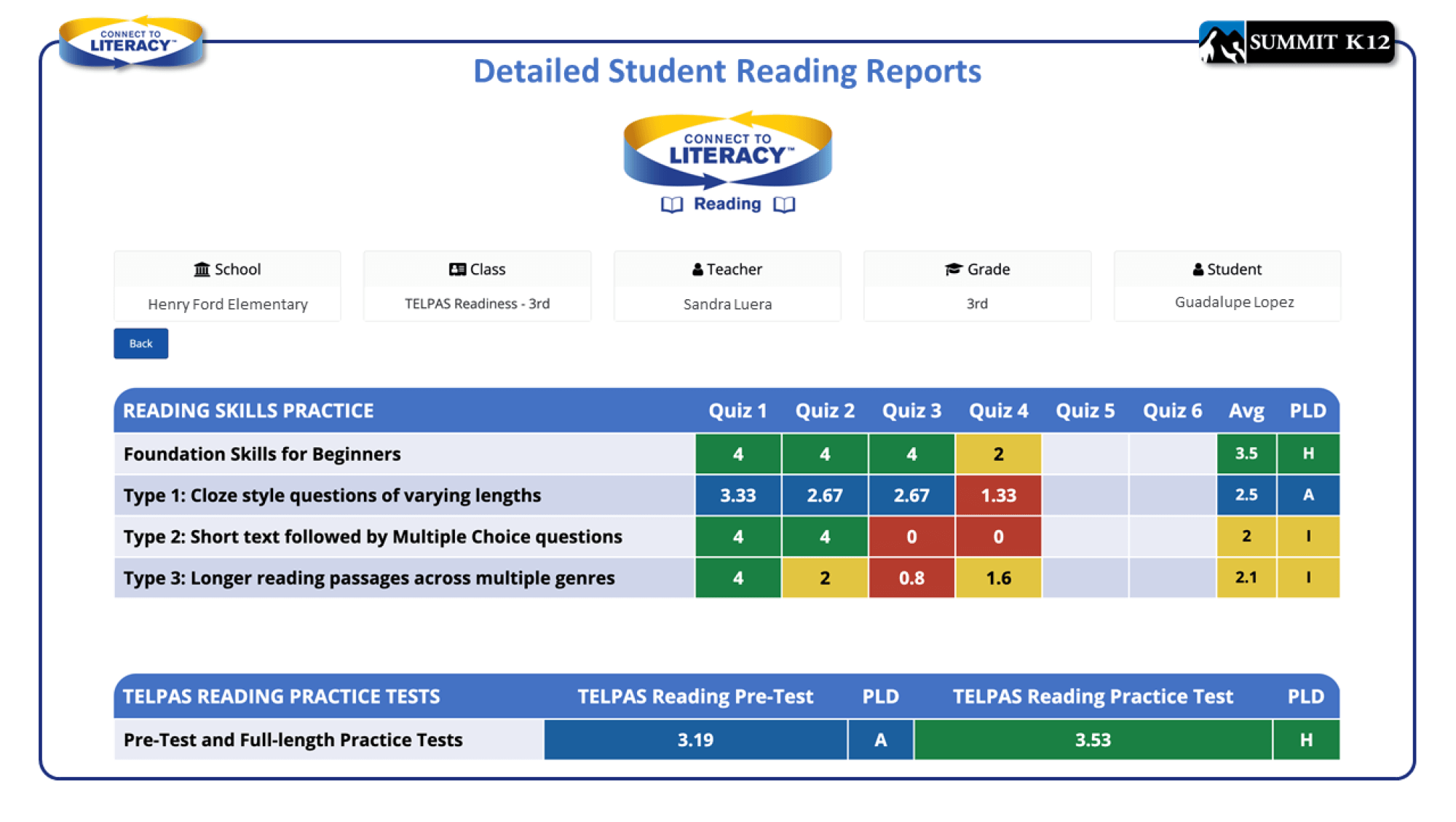Click the center Connect to Literacy Reading logo
This screenshot has width=1456, height=822.
coord(727,162)
